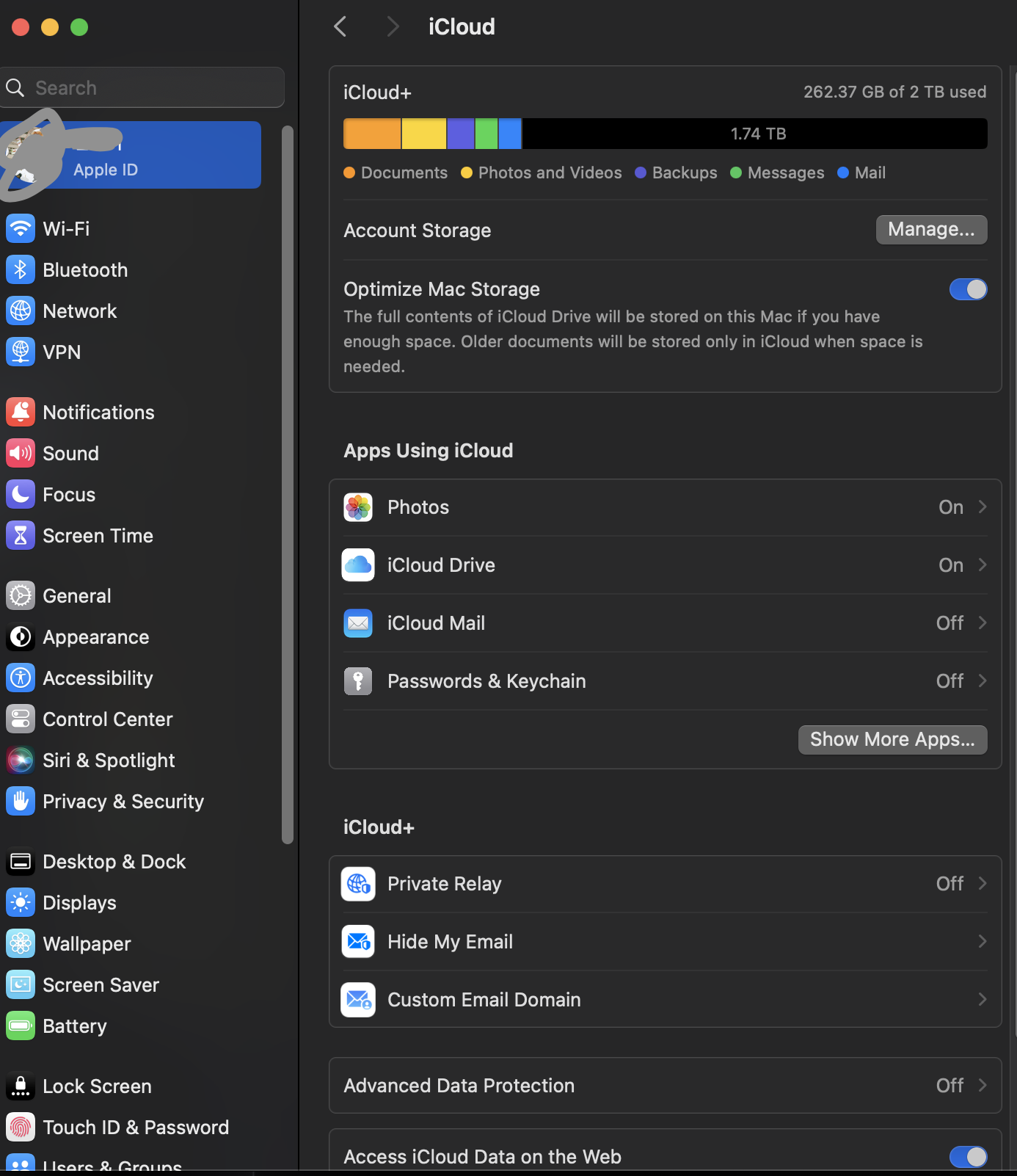The width and height of the screenshot is (1017, 1176).
Task: Click the Search field in sidebar
Action: point(142,87)
